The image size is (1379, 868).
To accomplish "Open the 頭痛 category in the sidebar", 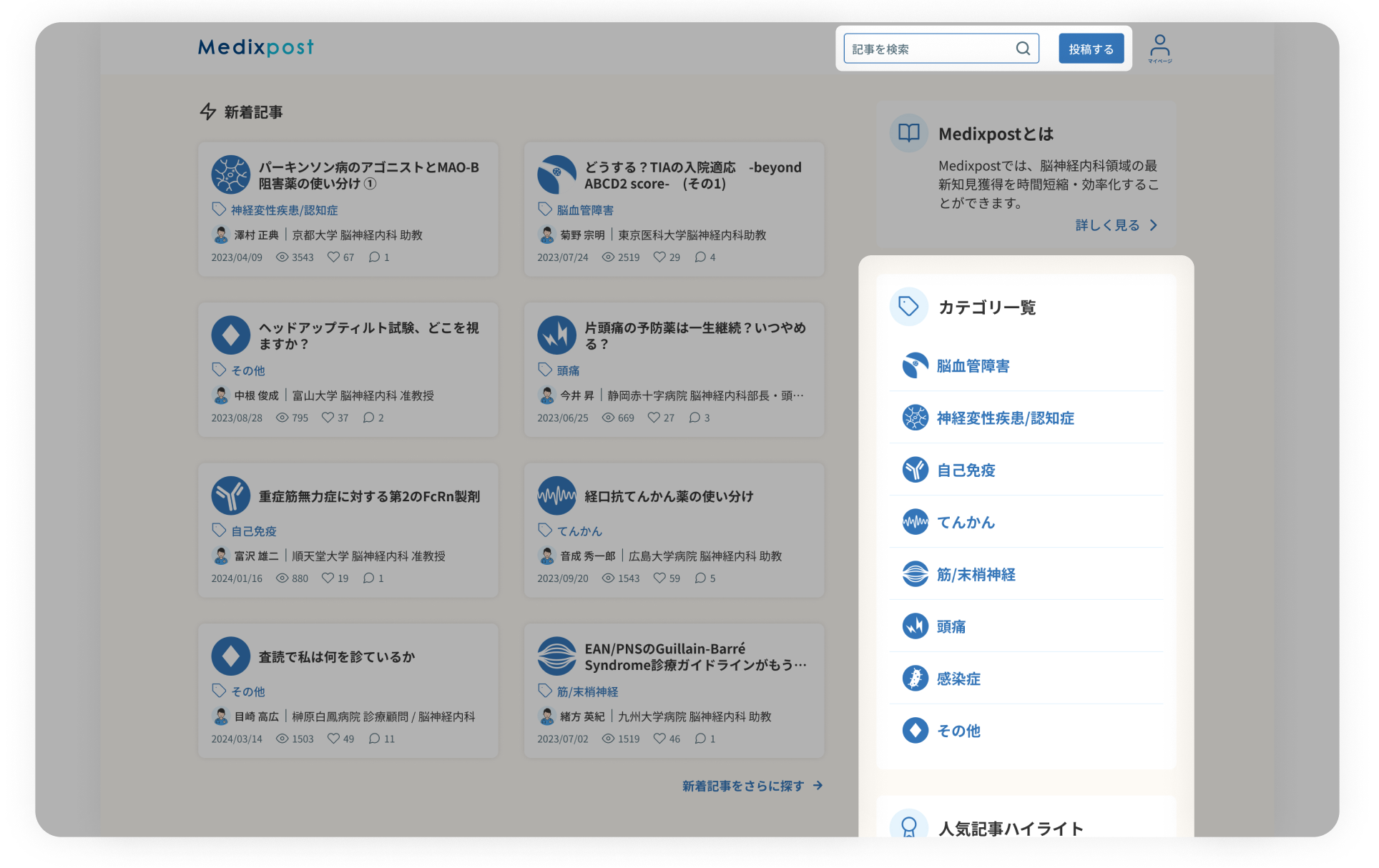I will (x=951, y=627).
